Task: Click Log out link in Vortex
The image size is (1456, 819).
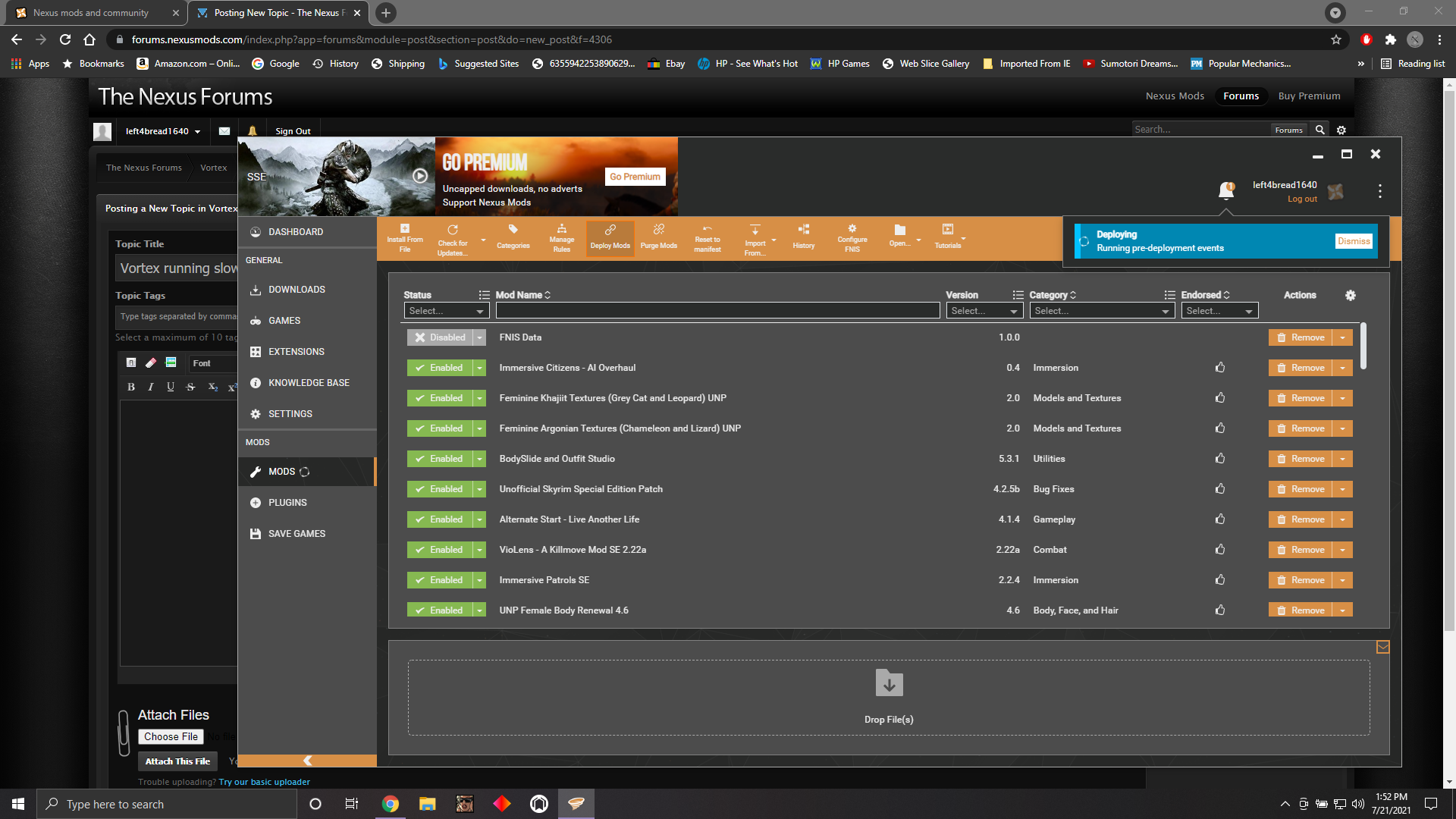Action: pos(1302,199)
